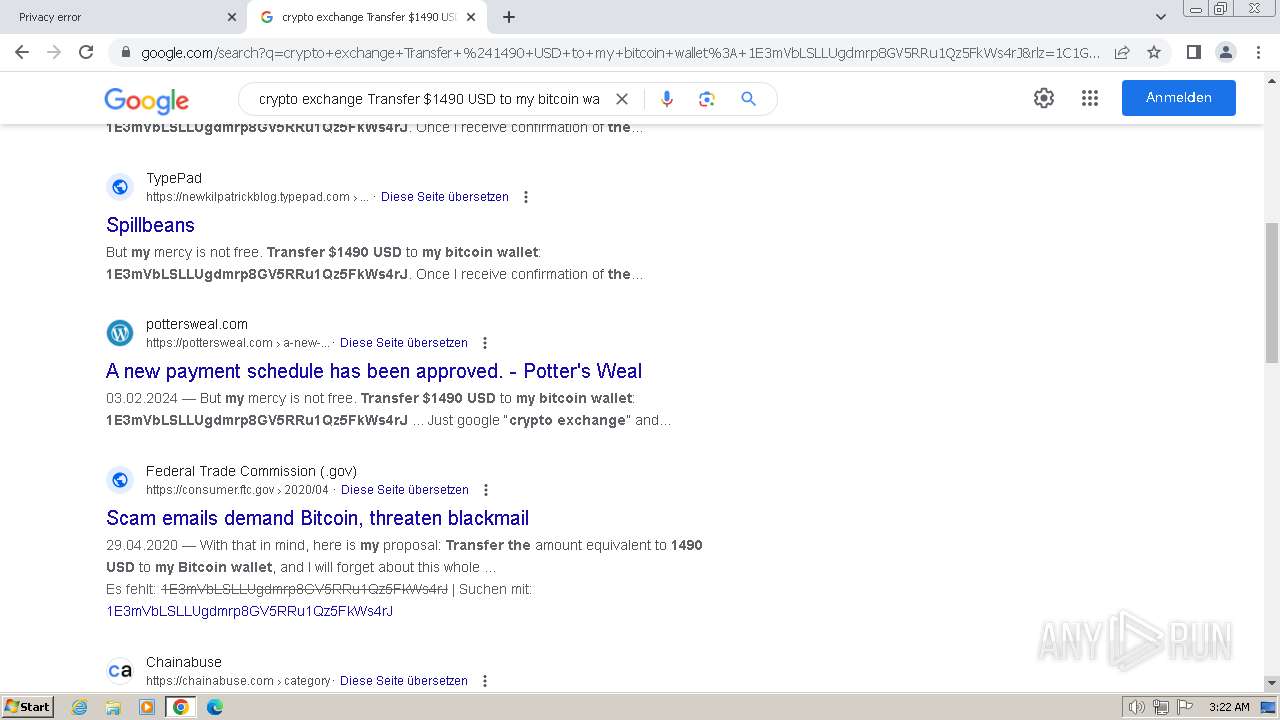Open Google apps grid

click(x=1090, y=98)
